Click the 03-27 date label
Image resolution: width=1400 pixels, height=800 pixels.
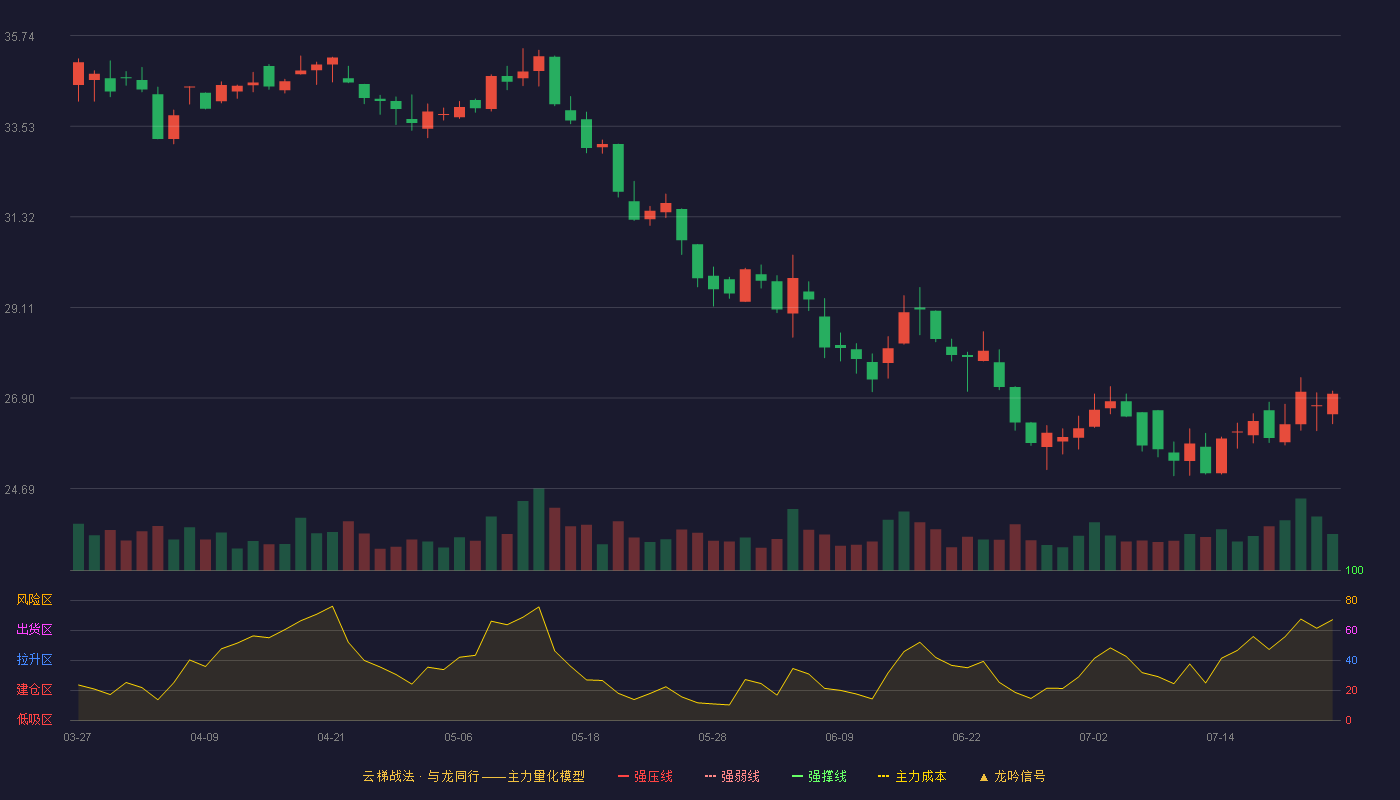77,737
